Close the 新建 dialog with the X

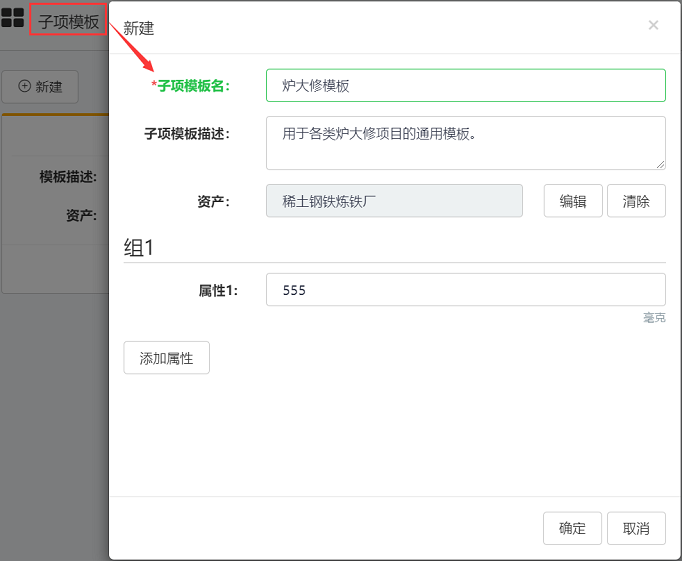click(653, 25)
